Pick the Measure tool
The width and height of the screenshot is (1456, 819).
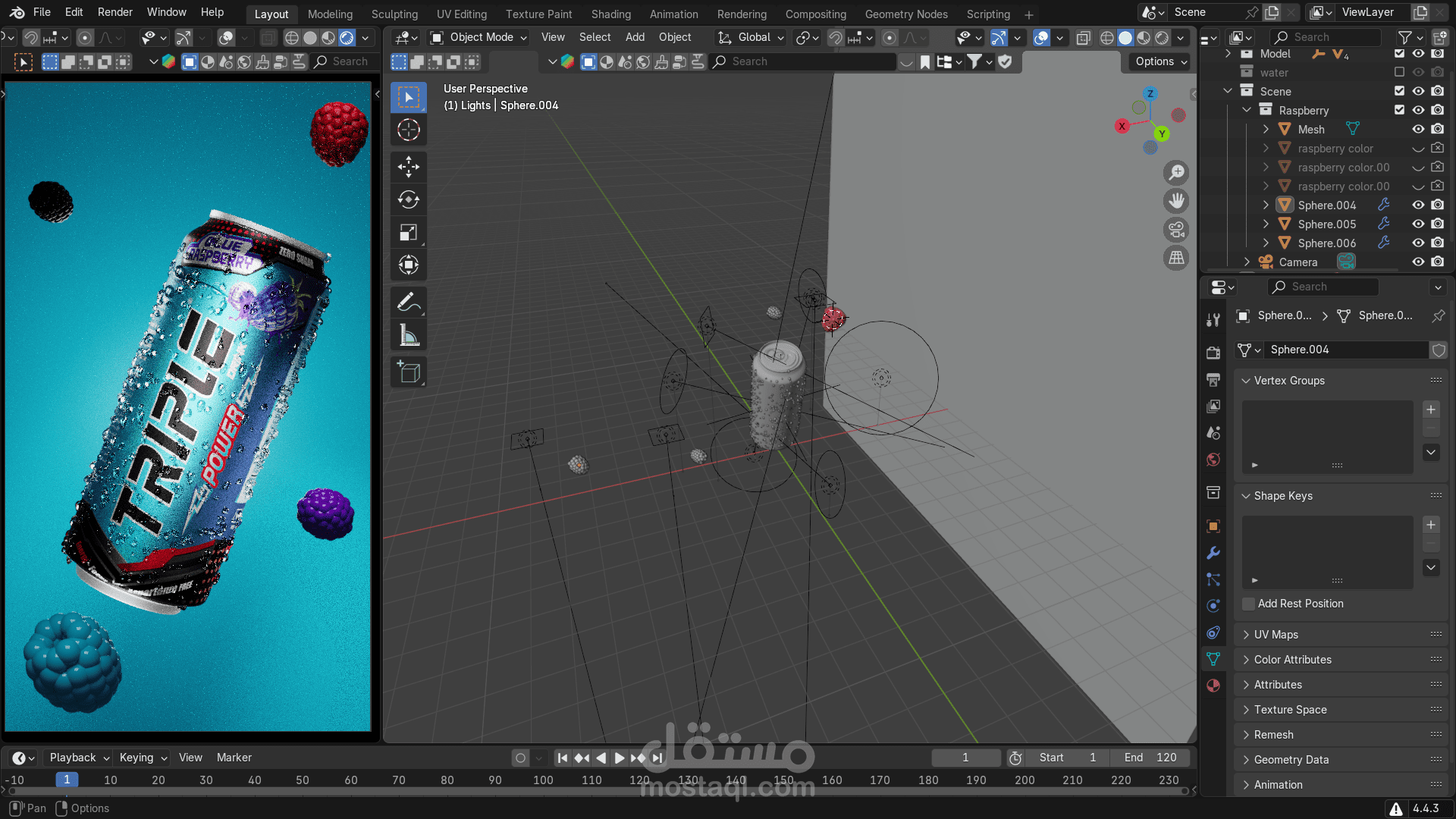coord(409,335)
